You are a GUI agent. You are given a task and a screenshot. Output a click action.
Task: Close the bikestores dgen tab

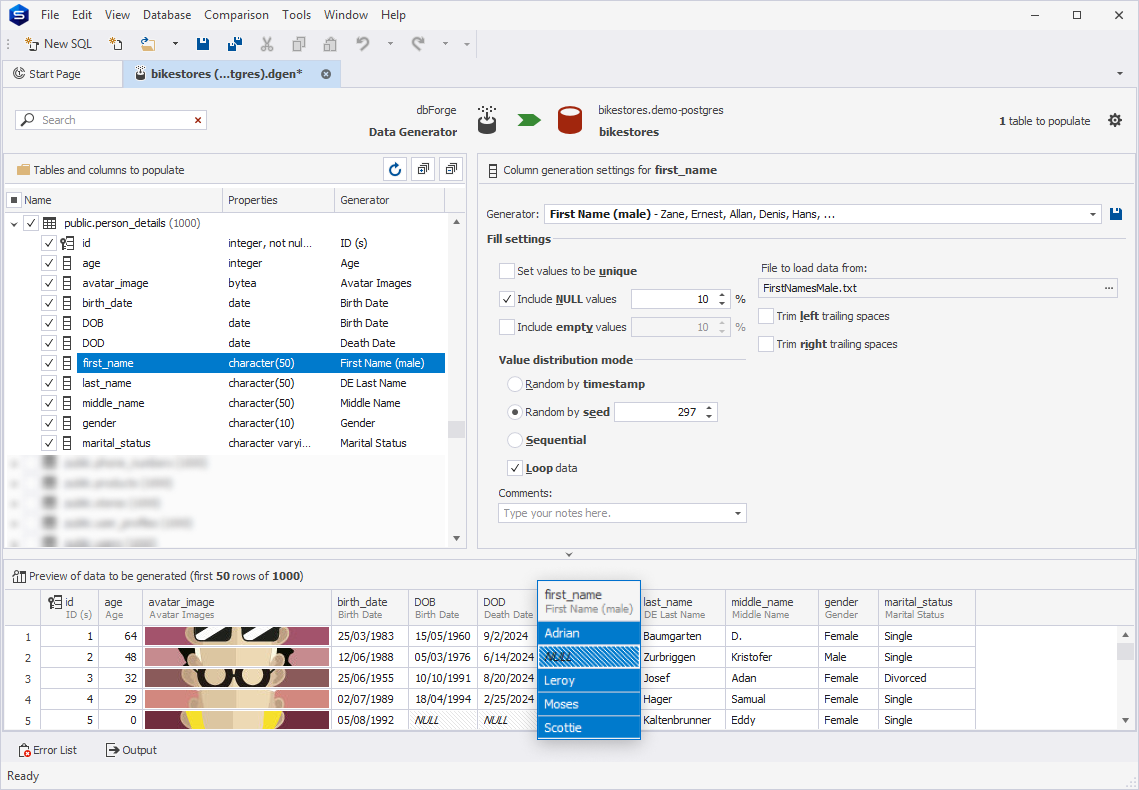click(x=326, y=74)
